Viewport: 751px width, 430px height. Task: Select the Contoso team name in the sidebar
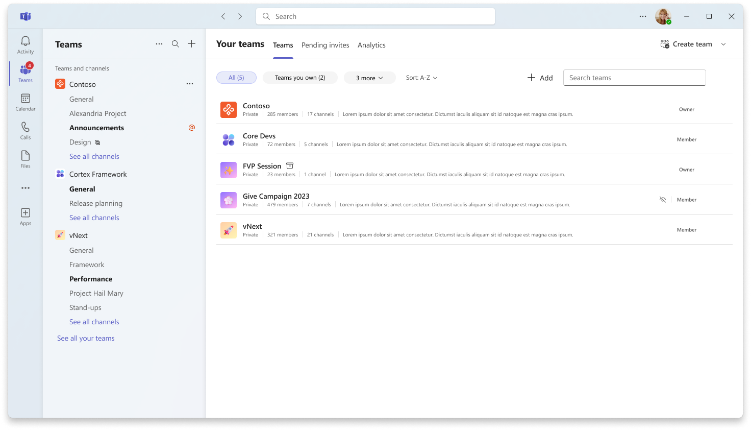point(82,84)
